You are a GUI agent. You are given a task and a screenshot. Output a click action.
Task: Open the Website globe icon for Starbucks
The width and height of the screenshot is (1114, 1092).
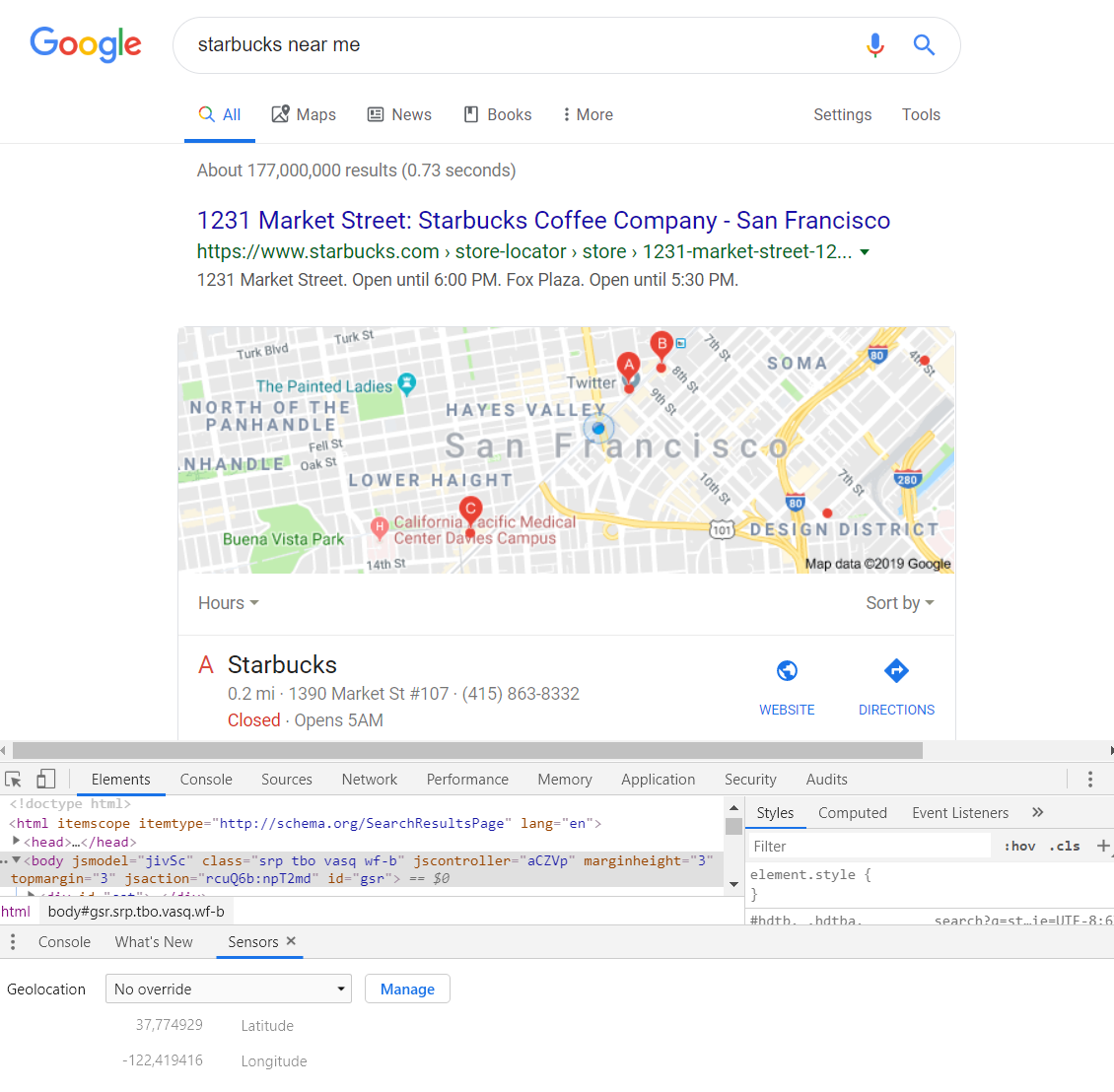click(787, 671)
